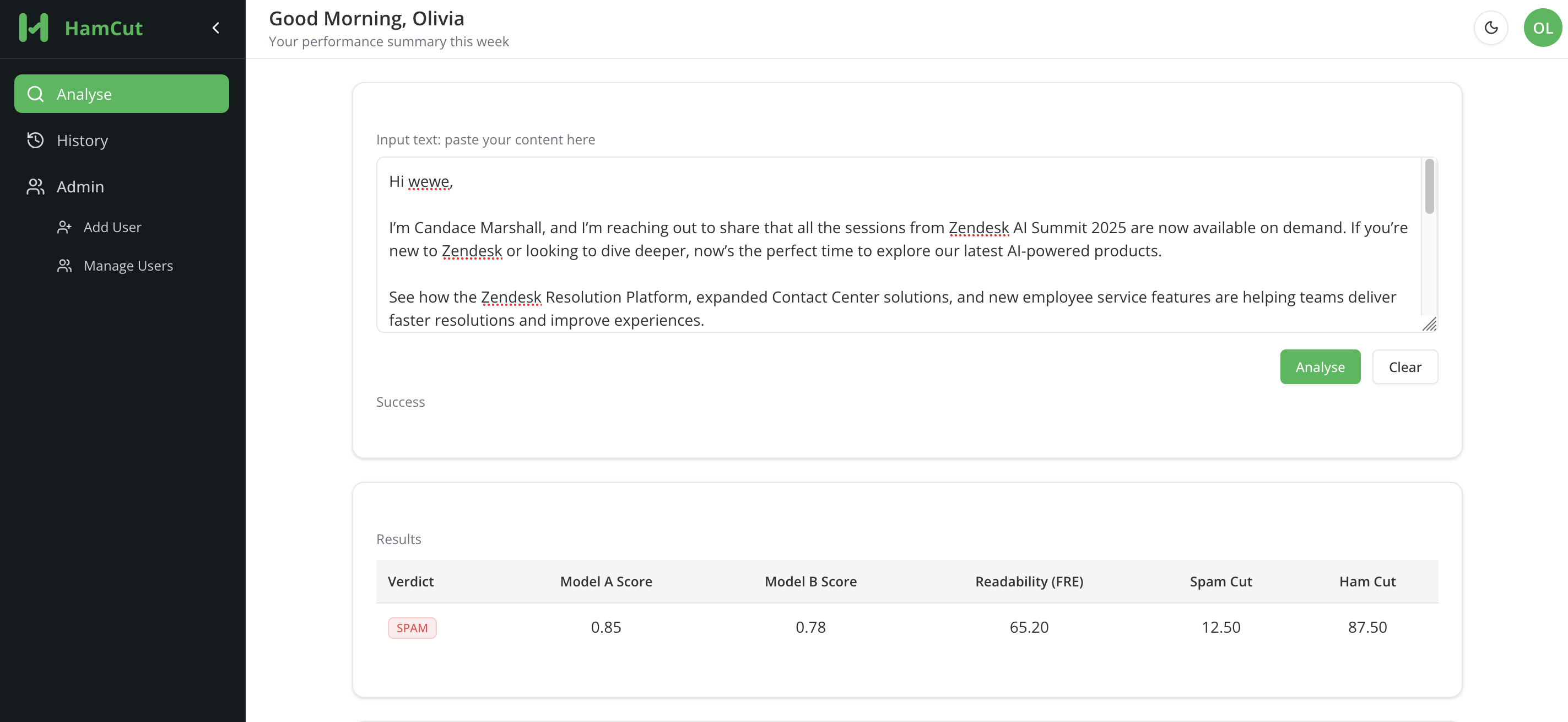Click the Add User plus-person icon
1568x722 pixels.
pyautogui.click(x=64, y=227)
